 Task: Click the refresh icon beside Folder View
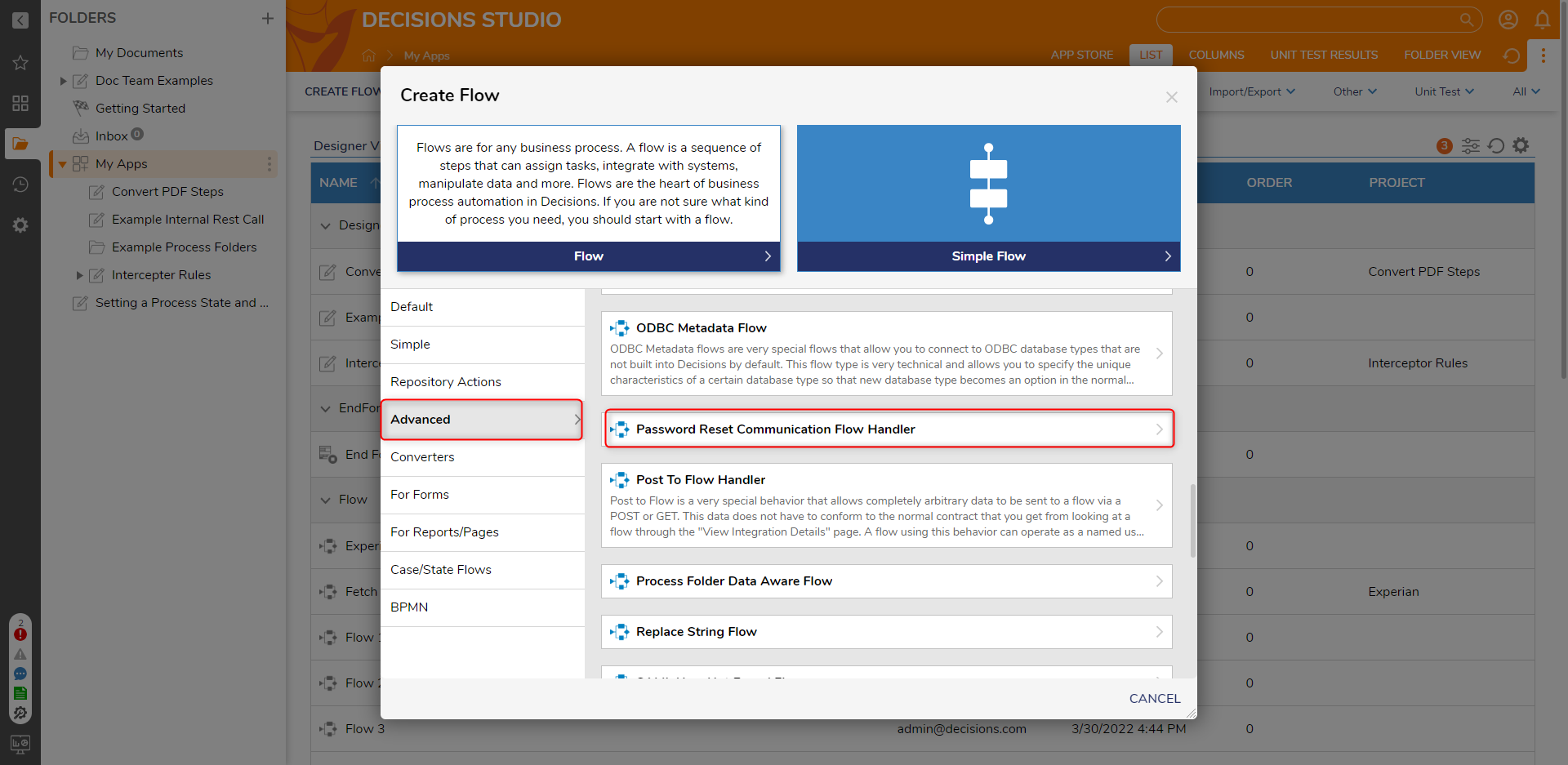[1512, 56]
